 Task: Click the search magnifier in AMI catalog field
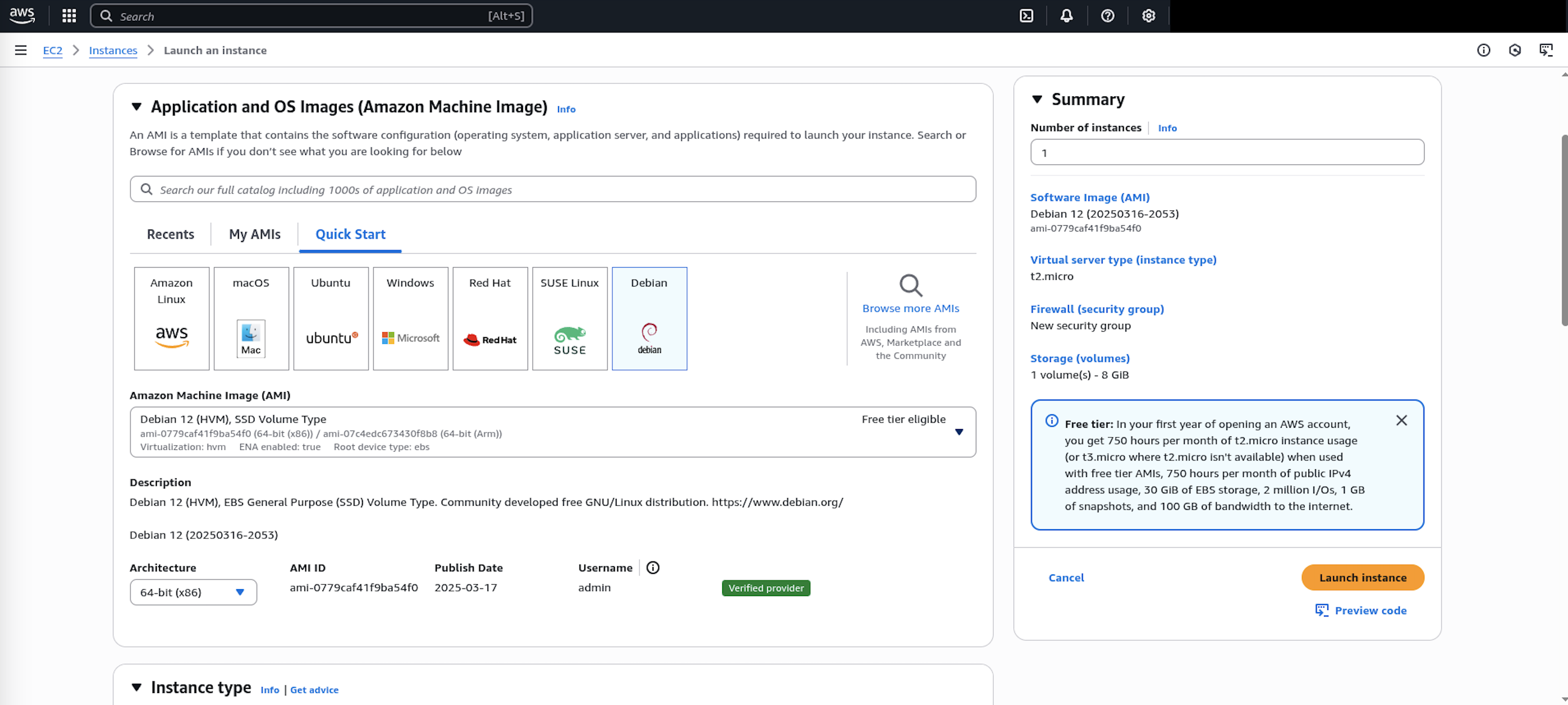(x=147, y=189)
